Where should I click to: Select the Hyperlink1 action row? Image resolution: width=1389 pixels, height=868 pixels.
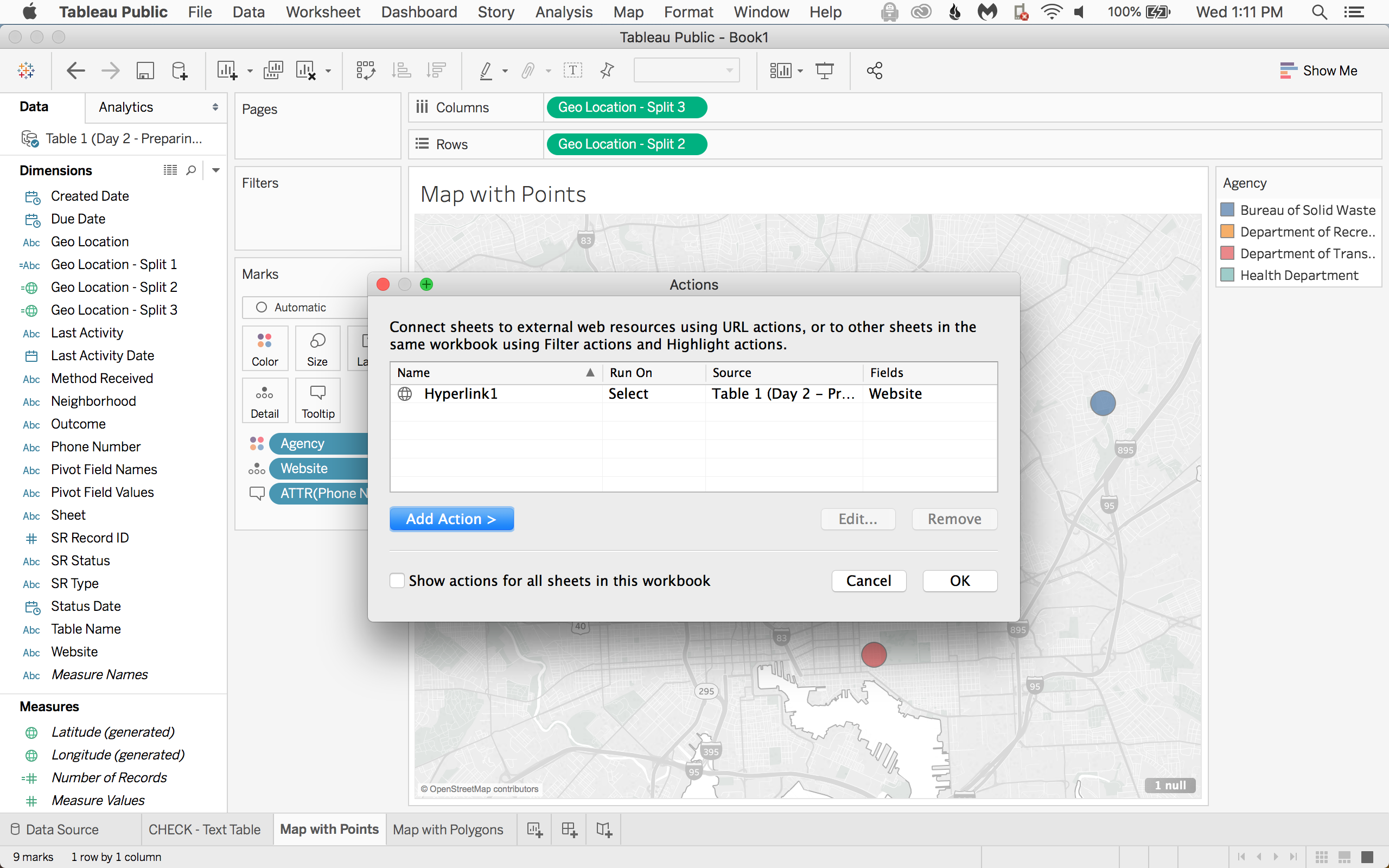click(693, 394)
